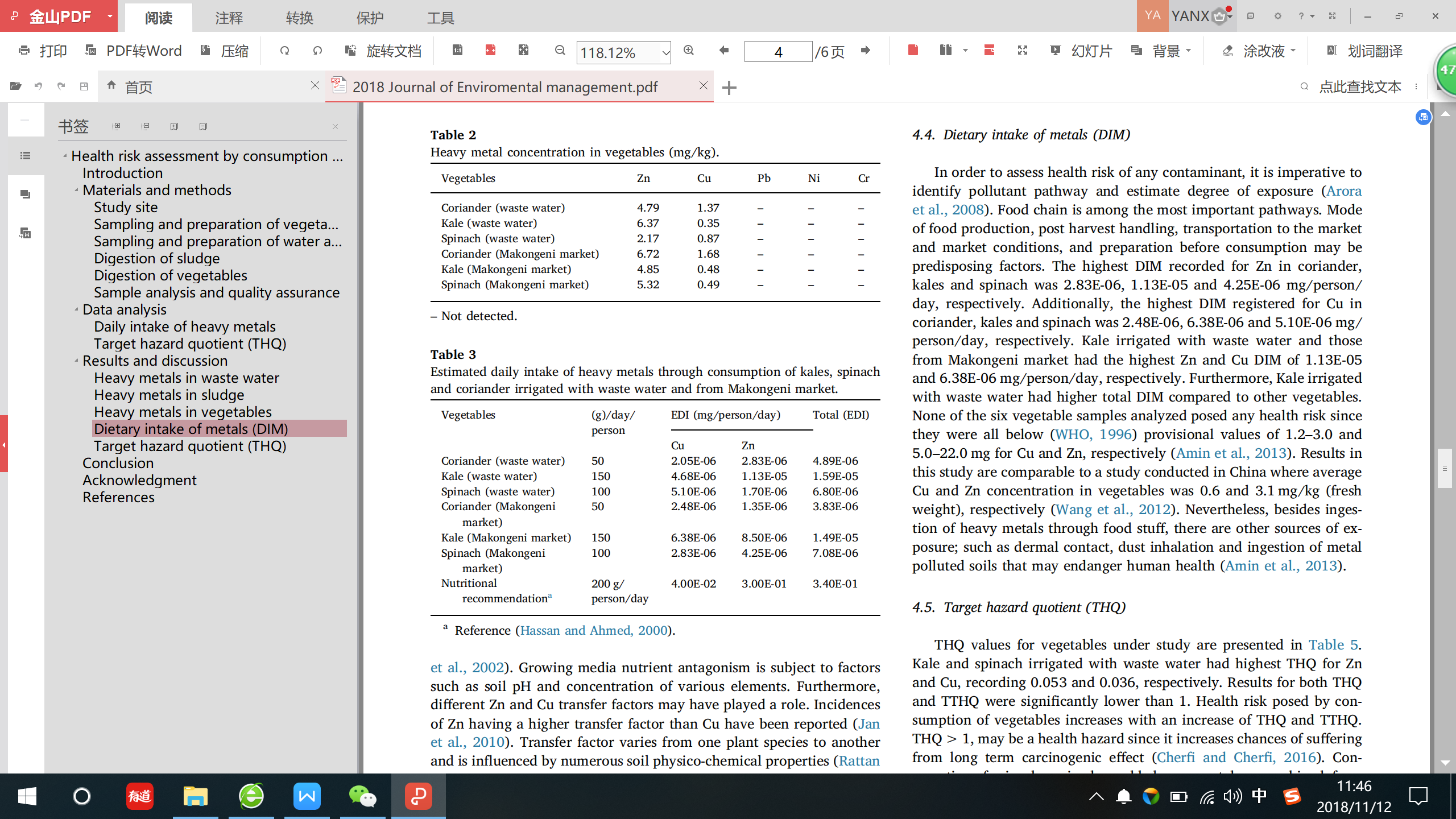Click the print (打印) icon

pyautogui.click(x=24, y=51)
